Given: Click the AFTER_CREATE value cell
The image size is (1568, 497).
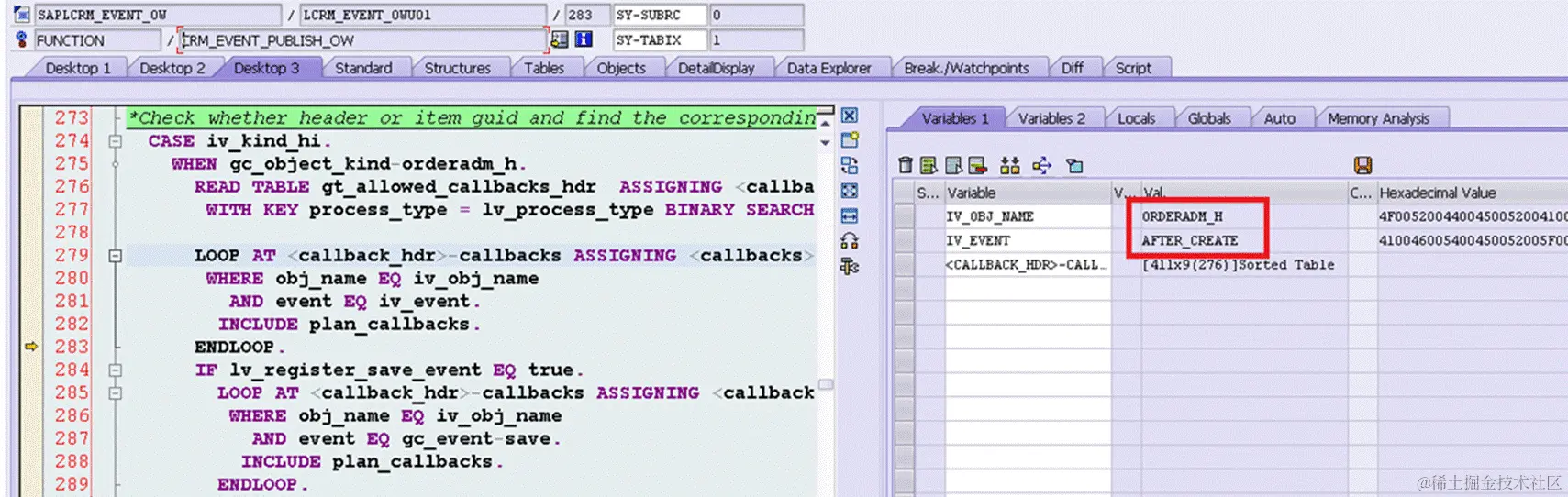Looking at the screenshot, I should pyautogui.click(x=1243, y=240).
